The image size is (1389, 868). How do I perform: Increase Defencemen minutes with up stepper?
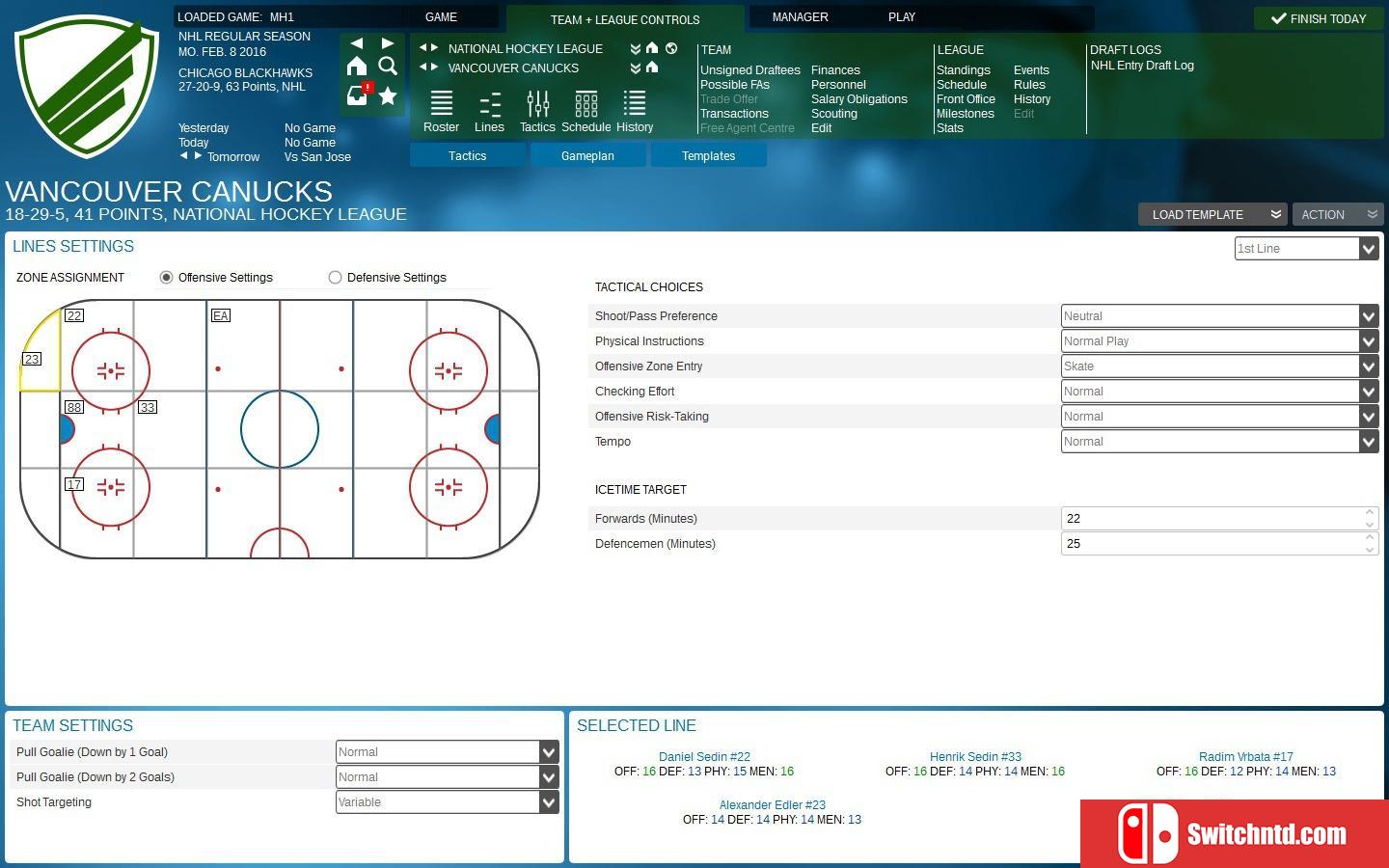tap(1370, 538)
